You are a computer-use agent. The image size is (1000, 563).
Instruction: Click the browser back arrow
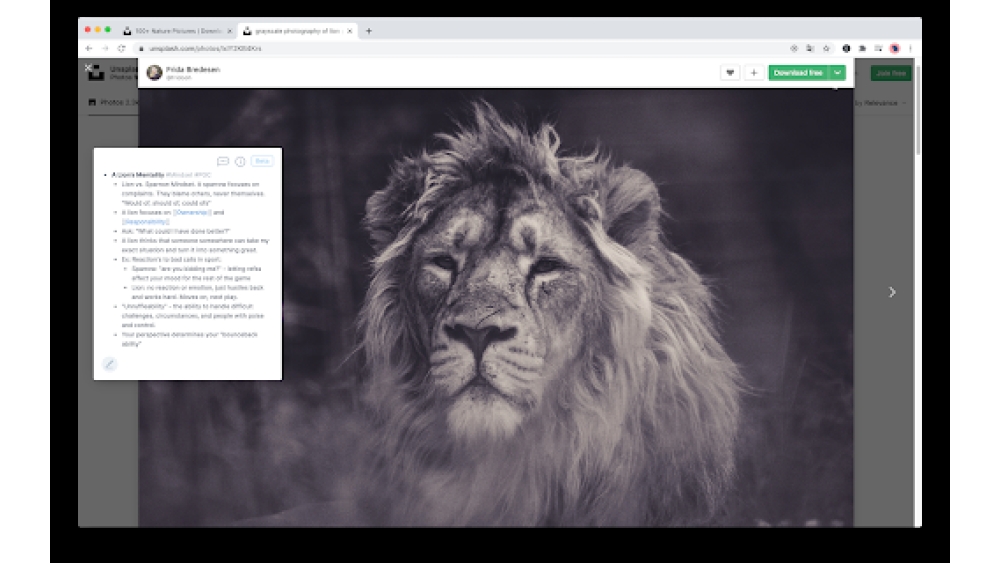[89, 48]
